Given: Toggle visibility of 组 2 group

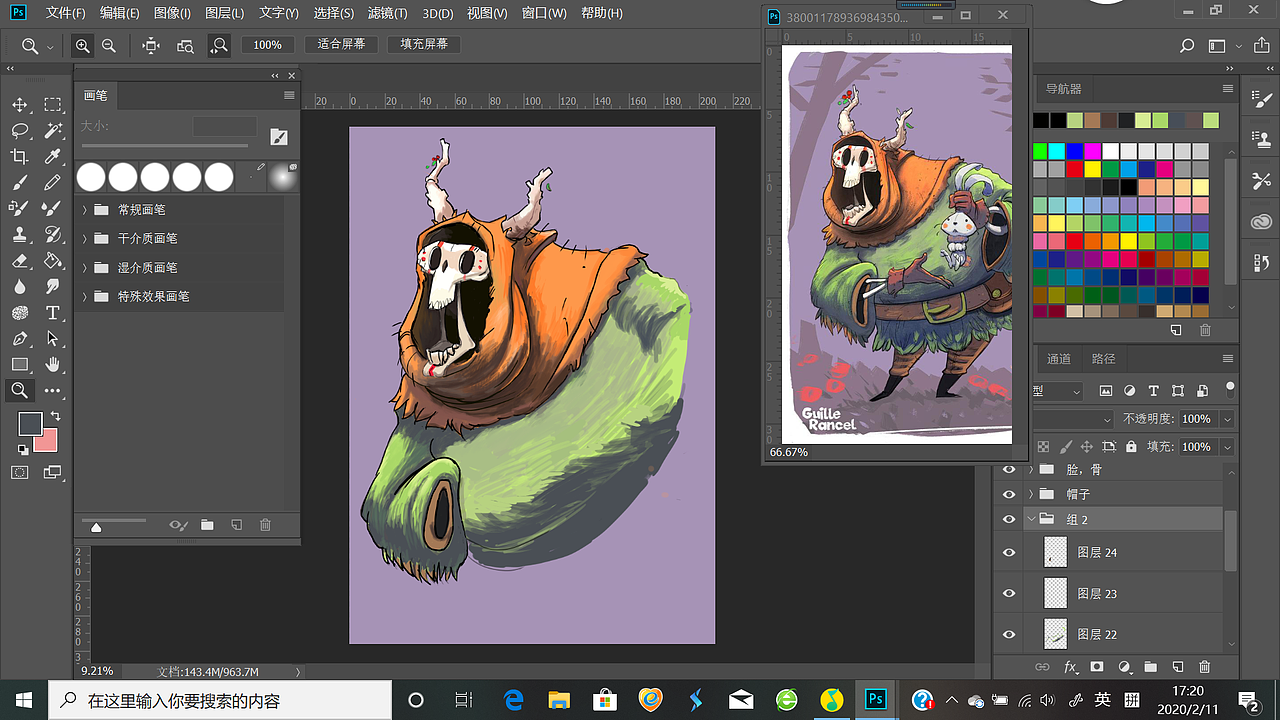Looking at the screenshot, I should point(1009,519).
